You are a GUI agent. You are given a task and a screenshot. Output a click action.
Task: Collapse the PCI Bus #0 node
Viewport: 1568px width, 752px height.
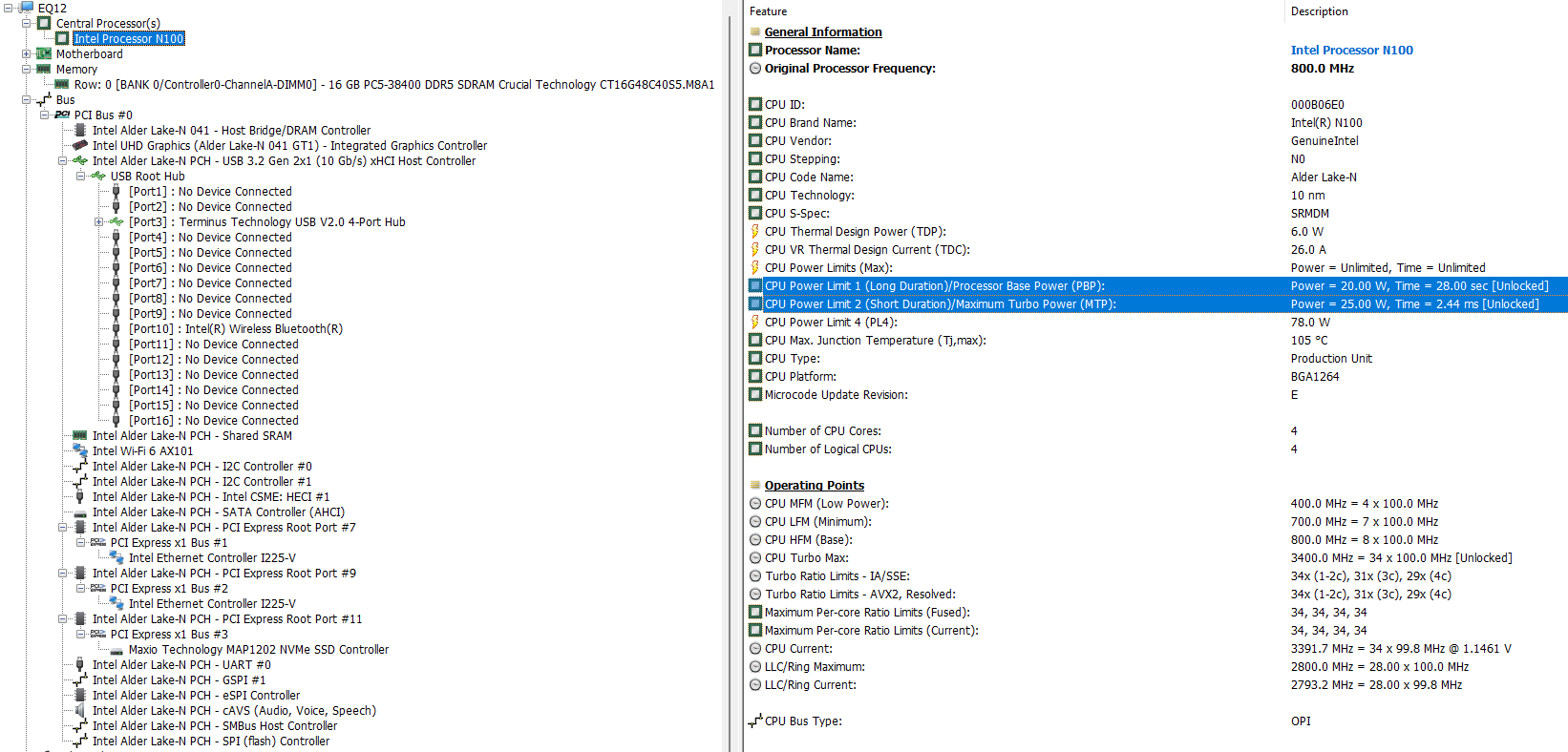click(x=44, y=115)
